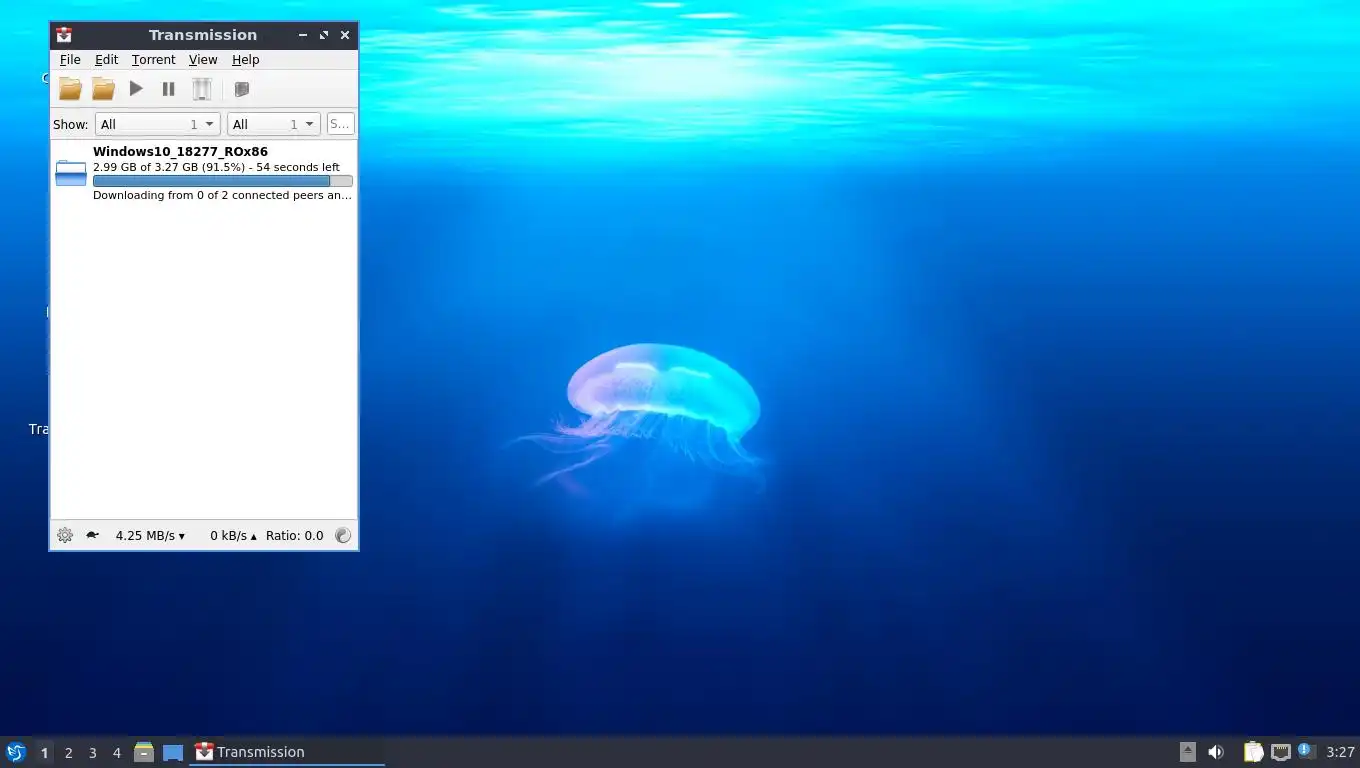
Task: Switch to workspace 3 in the pager
Action: [92, 753]
